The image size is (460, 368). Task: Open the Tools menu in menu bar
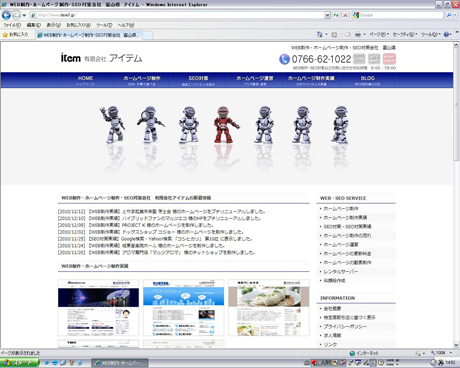104,25
